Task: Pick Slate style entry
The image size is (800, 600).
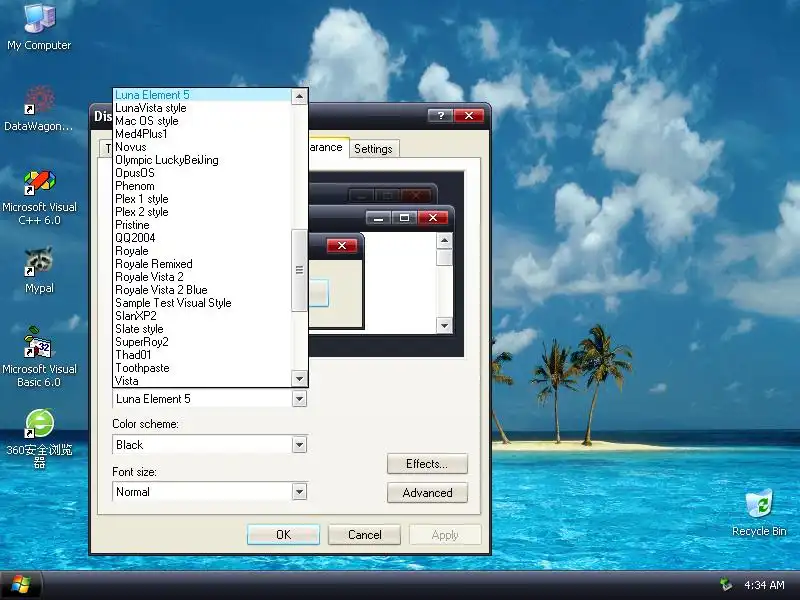Action: click(x=202, y=329)
